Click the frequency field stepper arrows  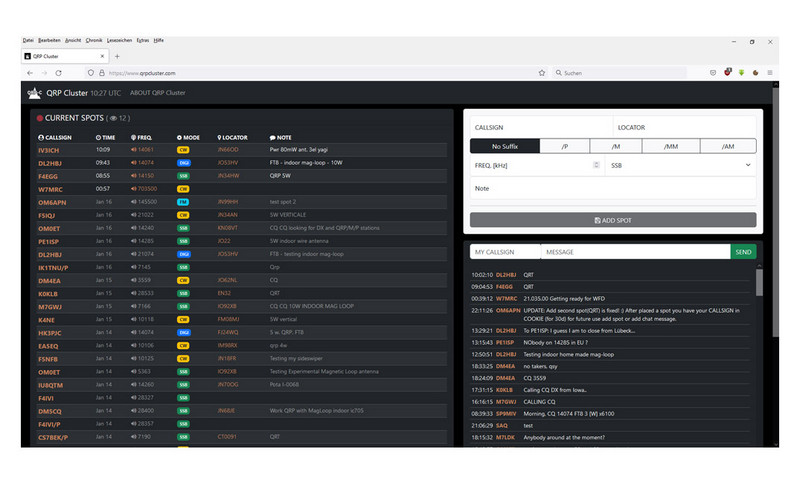tap(596, 165)
